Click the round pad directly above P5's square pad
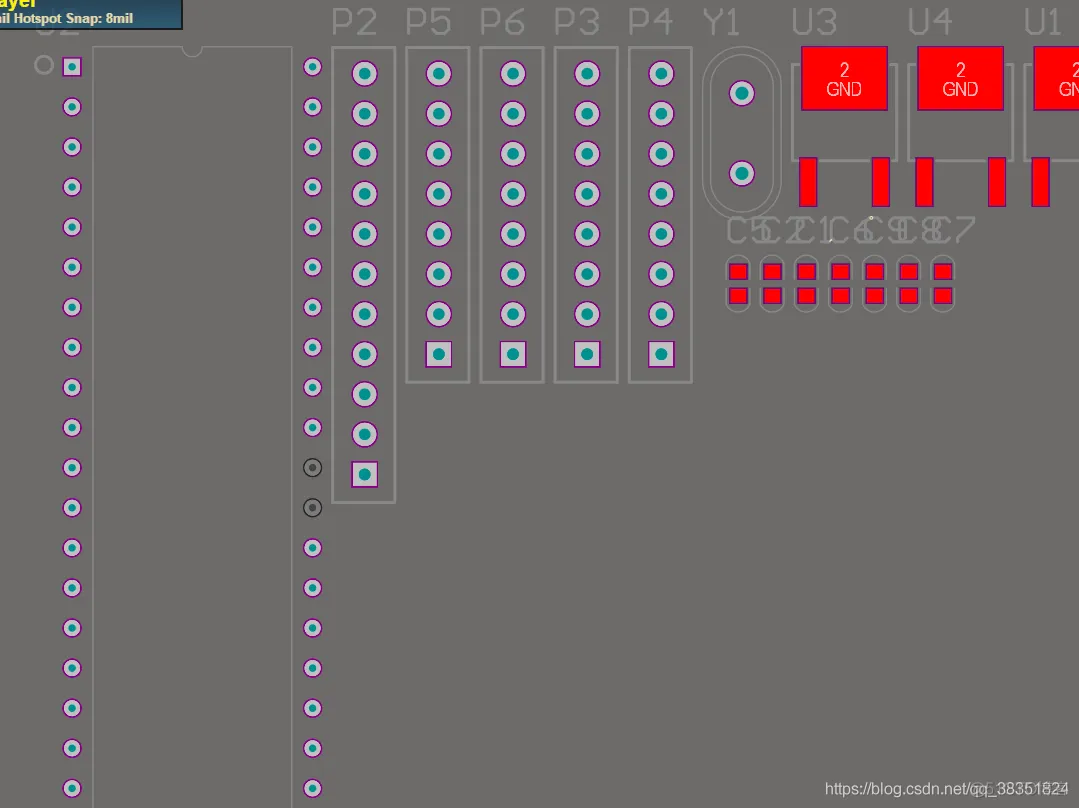 pos(438,315)
